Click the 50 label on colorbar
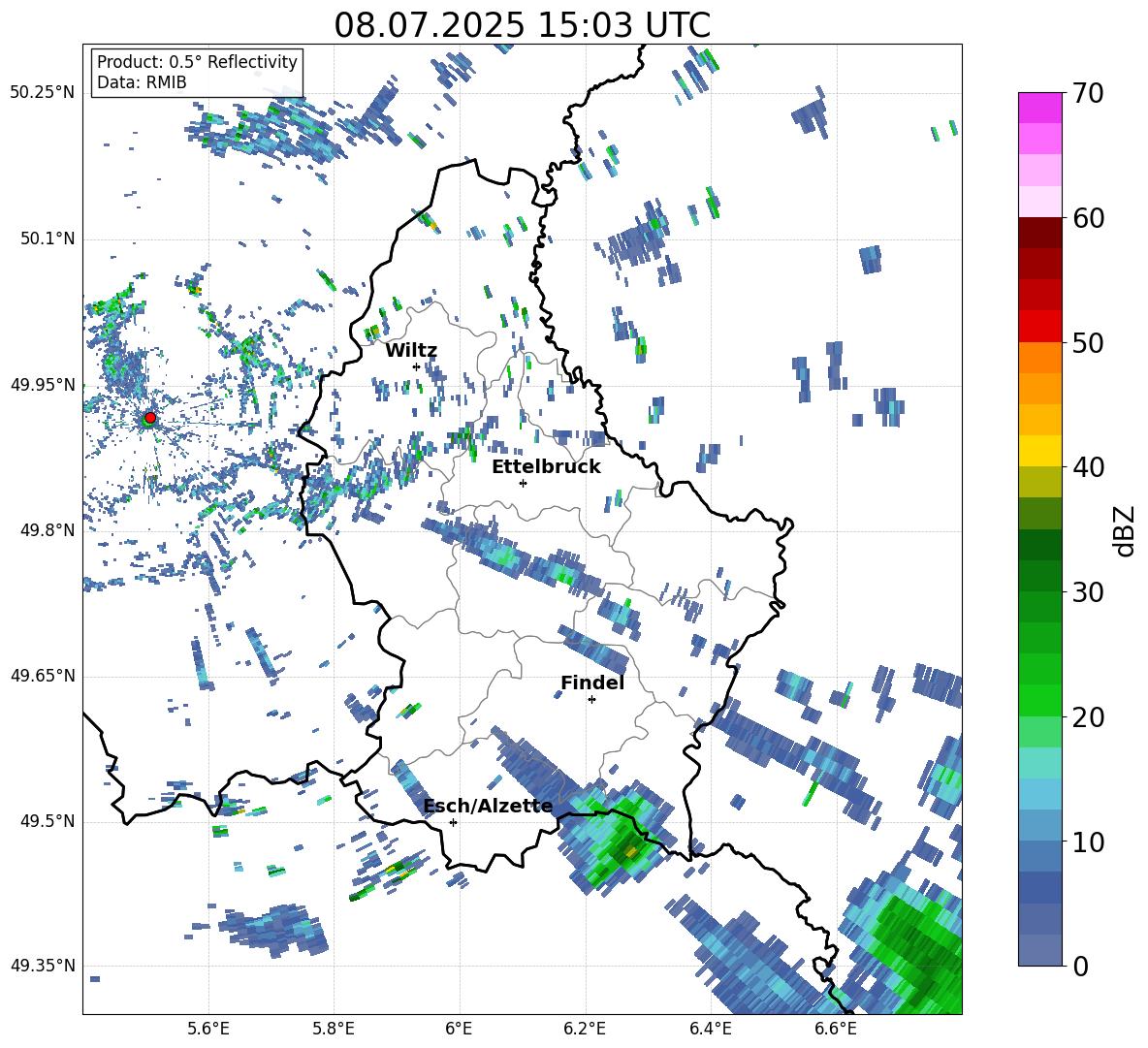 (x=1088, y=343)
